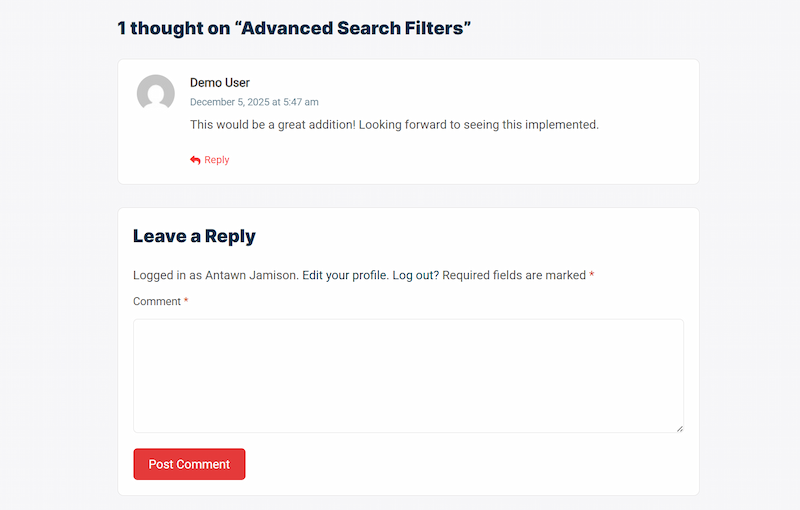Screen dimensions: 800x510
Task: Open the Reply link on Demo User's comment
Action: click(x=216, y=160)
